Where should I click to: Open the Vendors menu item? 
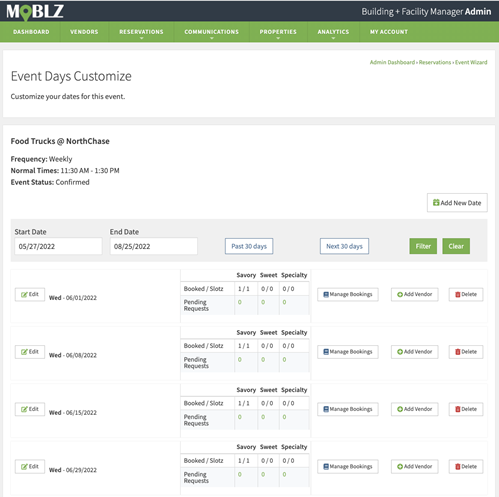pyautogui.click(x=84, y=32)
